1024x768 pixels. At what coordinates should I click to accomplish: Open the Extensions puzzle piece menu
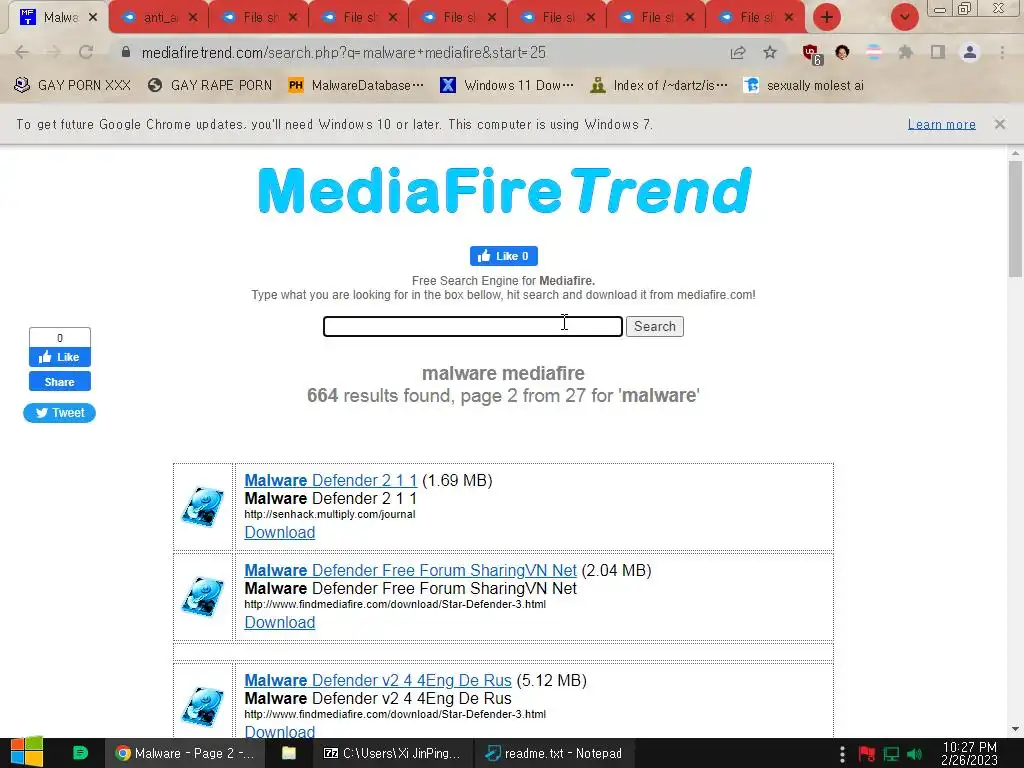click(905, 52)
